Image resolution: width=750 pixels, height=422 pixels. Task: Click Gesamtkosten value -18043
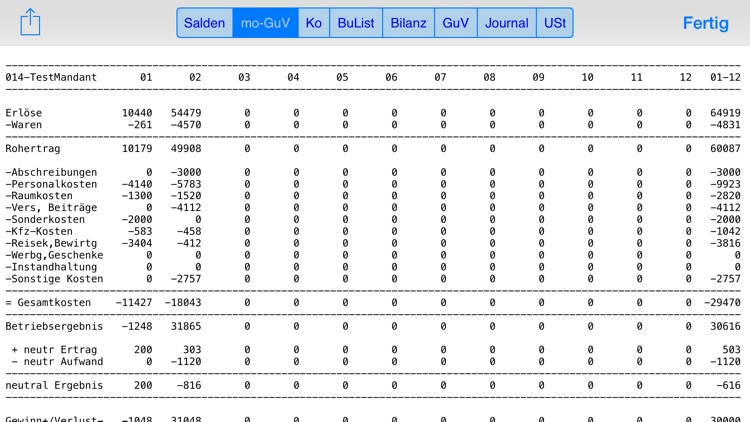tap(183, 302)
